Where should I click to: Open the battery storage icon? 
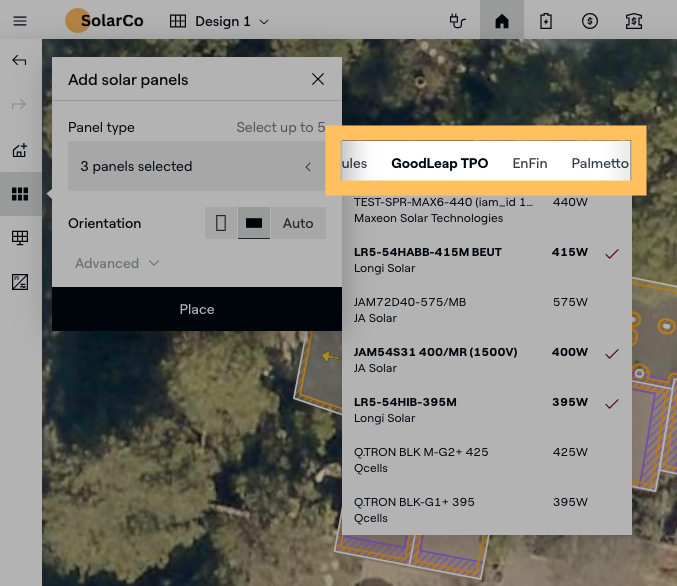pos(546,21)
